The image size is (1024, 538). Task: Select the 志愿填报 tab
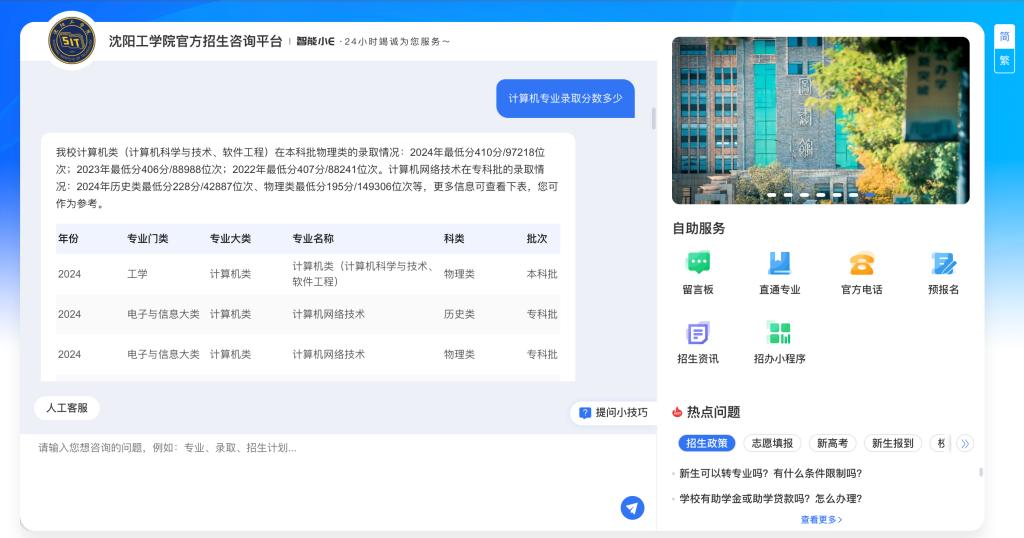point(772,443)
